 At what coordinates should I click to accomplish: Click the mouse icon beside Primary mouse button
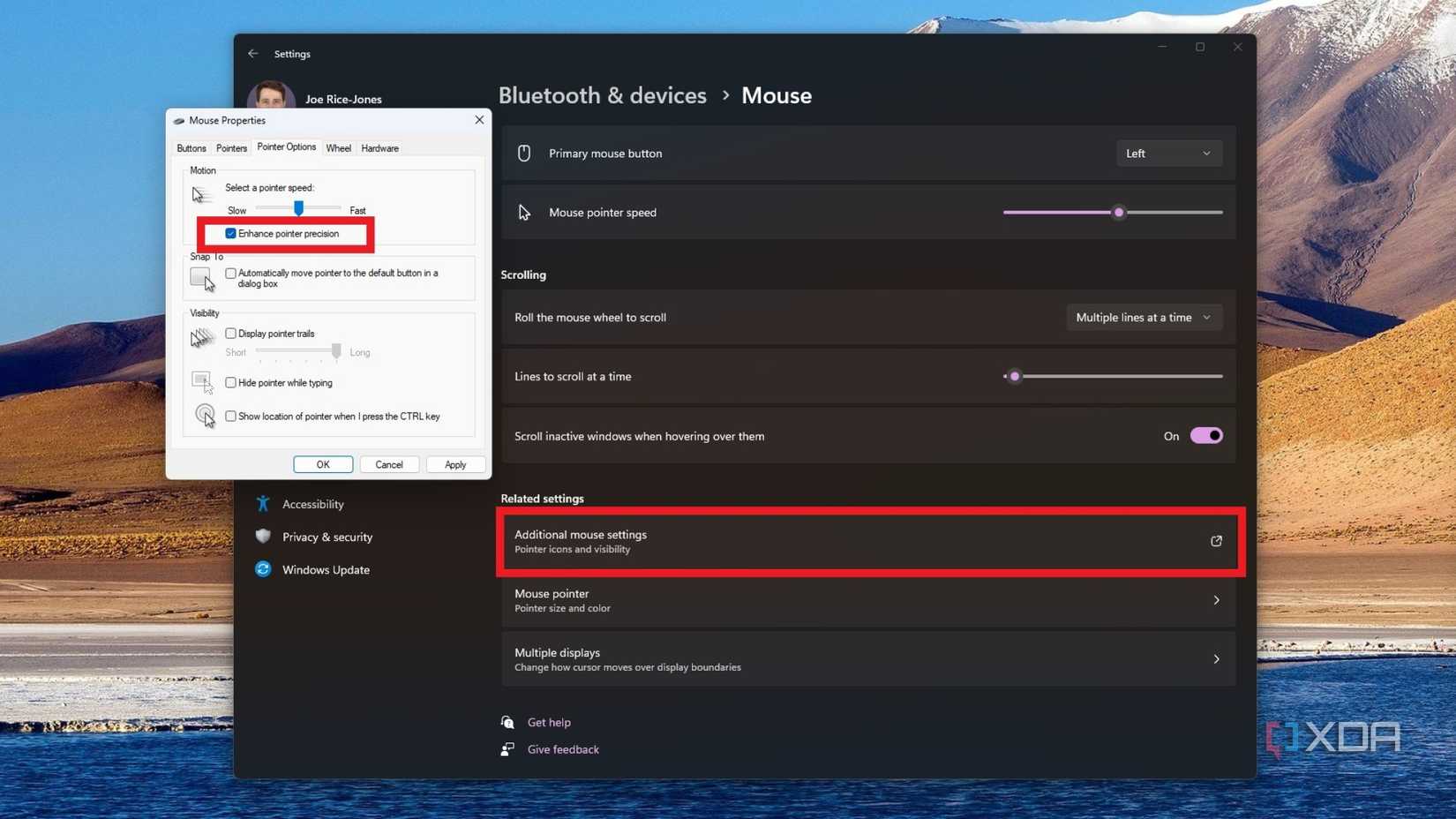coord(524,154)
